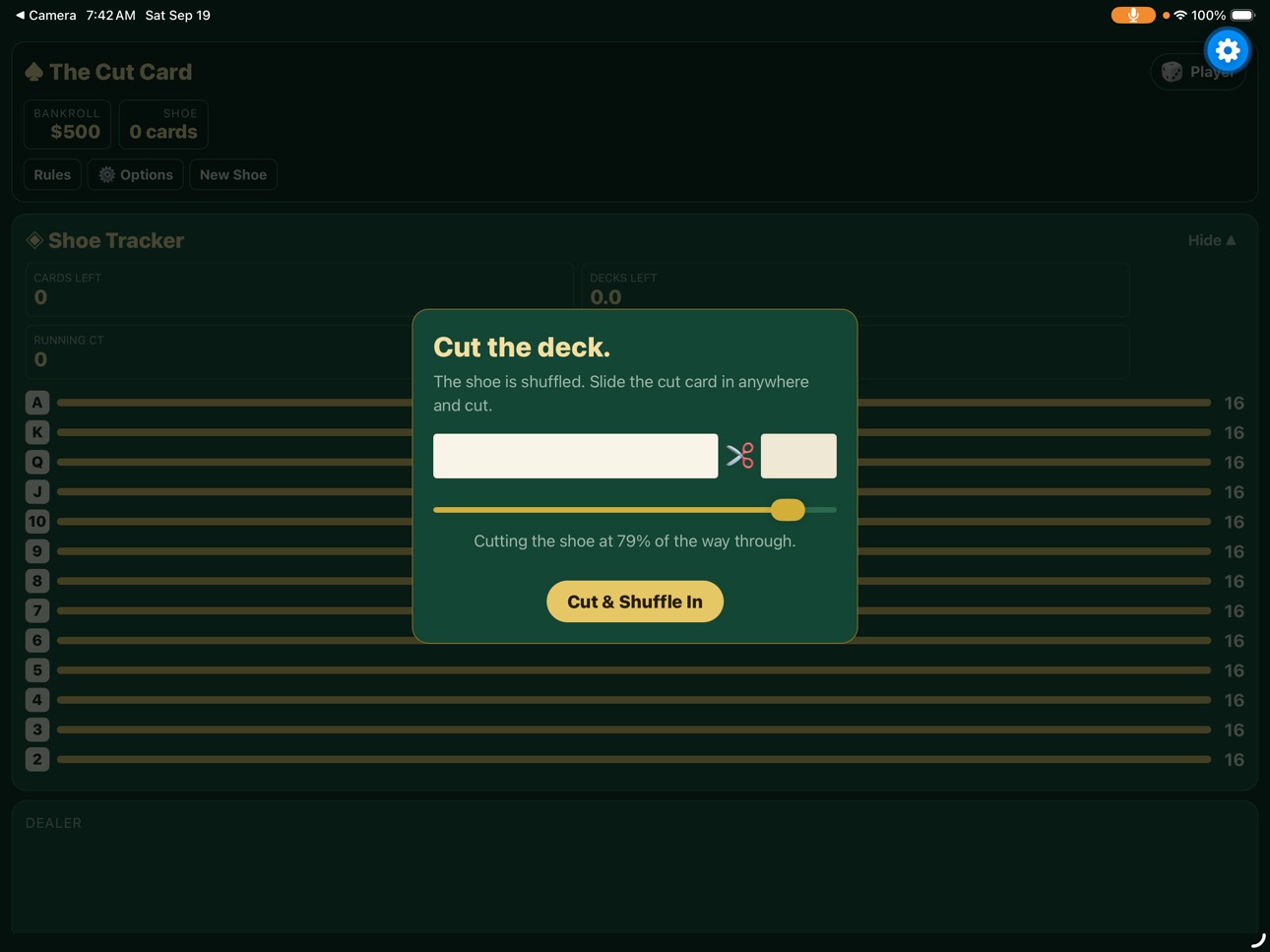Click the count 16 in row 2
Image resolution: width=1270 pixels, height=952 pixels.
pos(1235,759)
